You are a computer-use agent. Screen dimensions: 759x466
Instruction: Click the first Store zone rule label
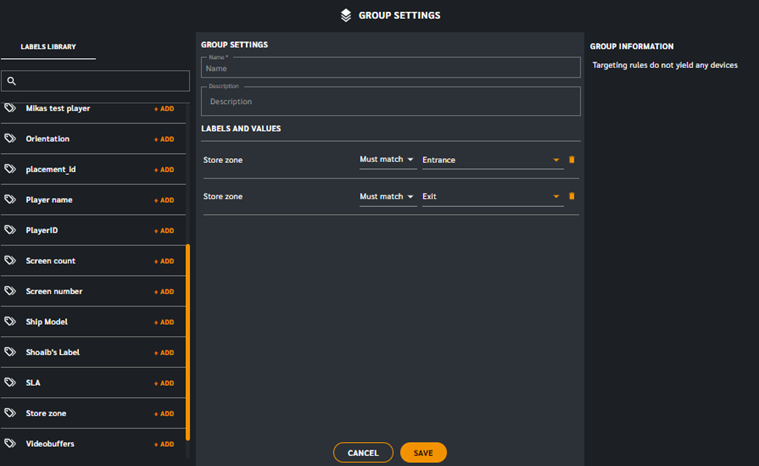click(x=223, y=160)
